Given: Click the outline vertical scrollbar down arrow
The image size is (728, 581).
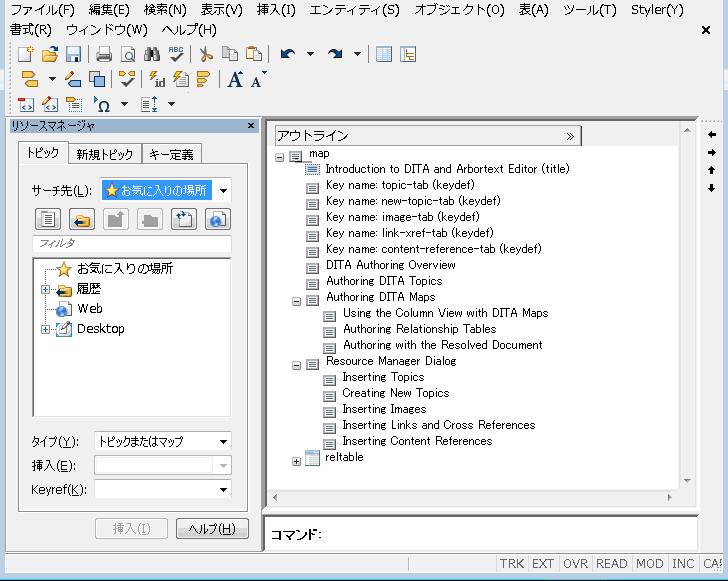Looking at the screenshot, I should point(688,481).
